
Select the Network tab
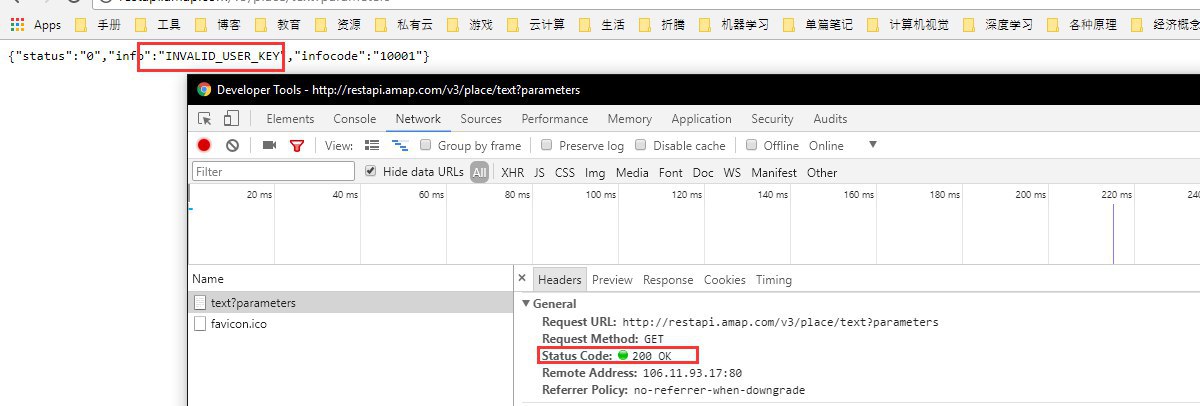pos(418,119)
